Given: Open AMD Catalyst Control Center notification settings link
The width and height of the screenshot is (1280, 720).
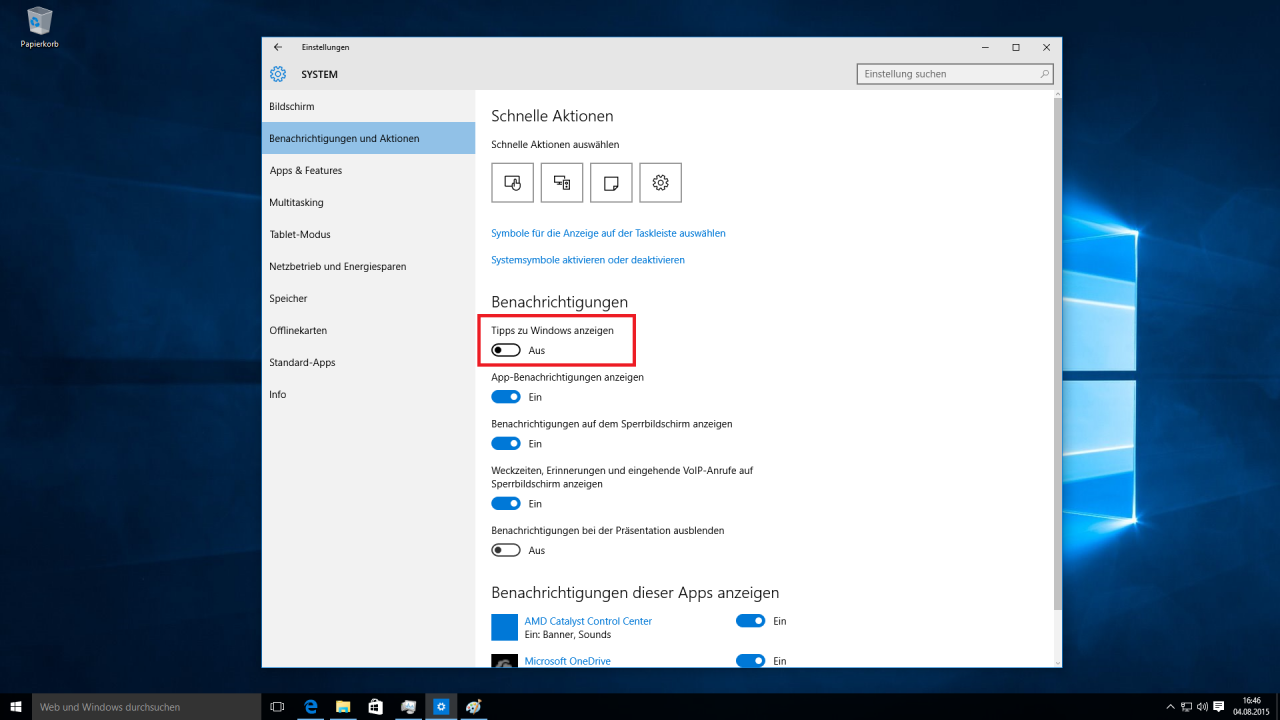Looking at the screenshot, I should tap(588, 621).
